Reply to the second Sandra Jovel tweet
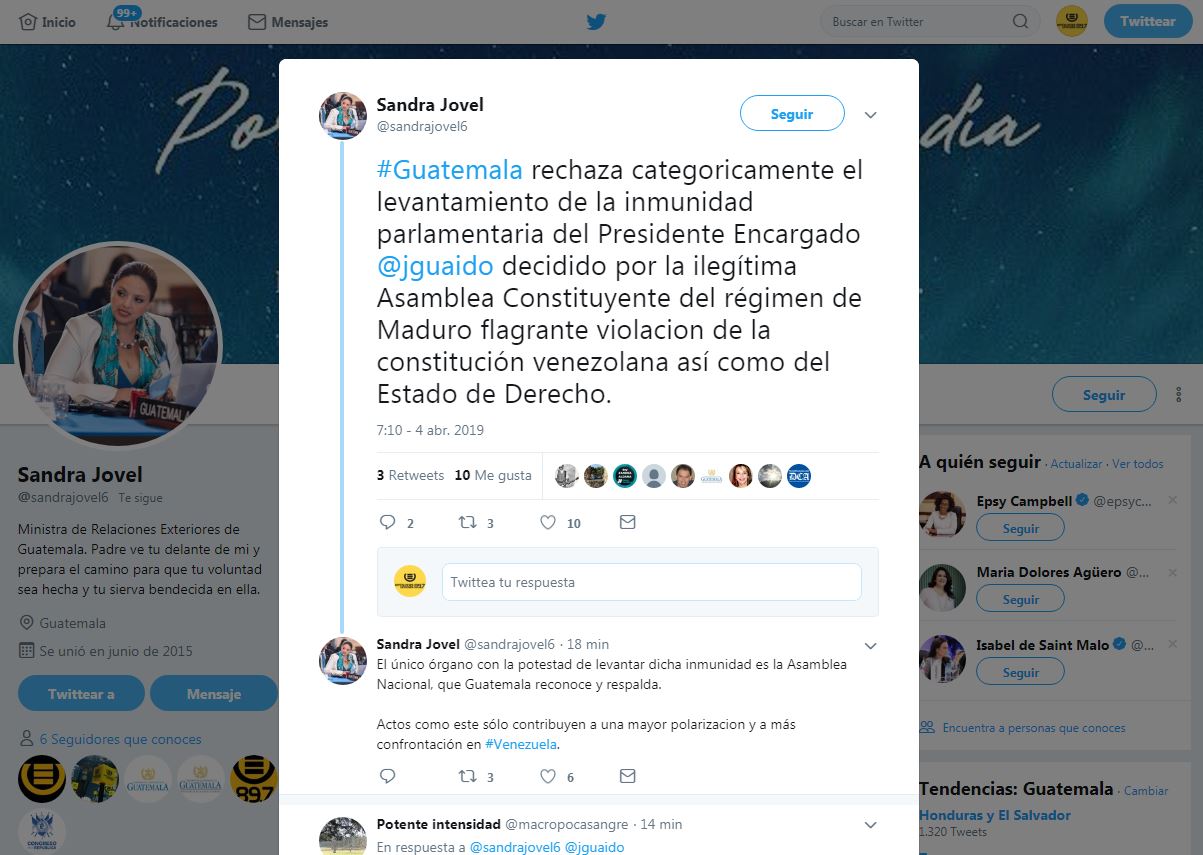Screen dimensions: 1203x855 click(388, 776)
